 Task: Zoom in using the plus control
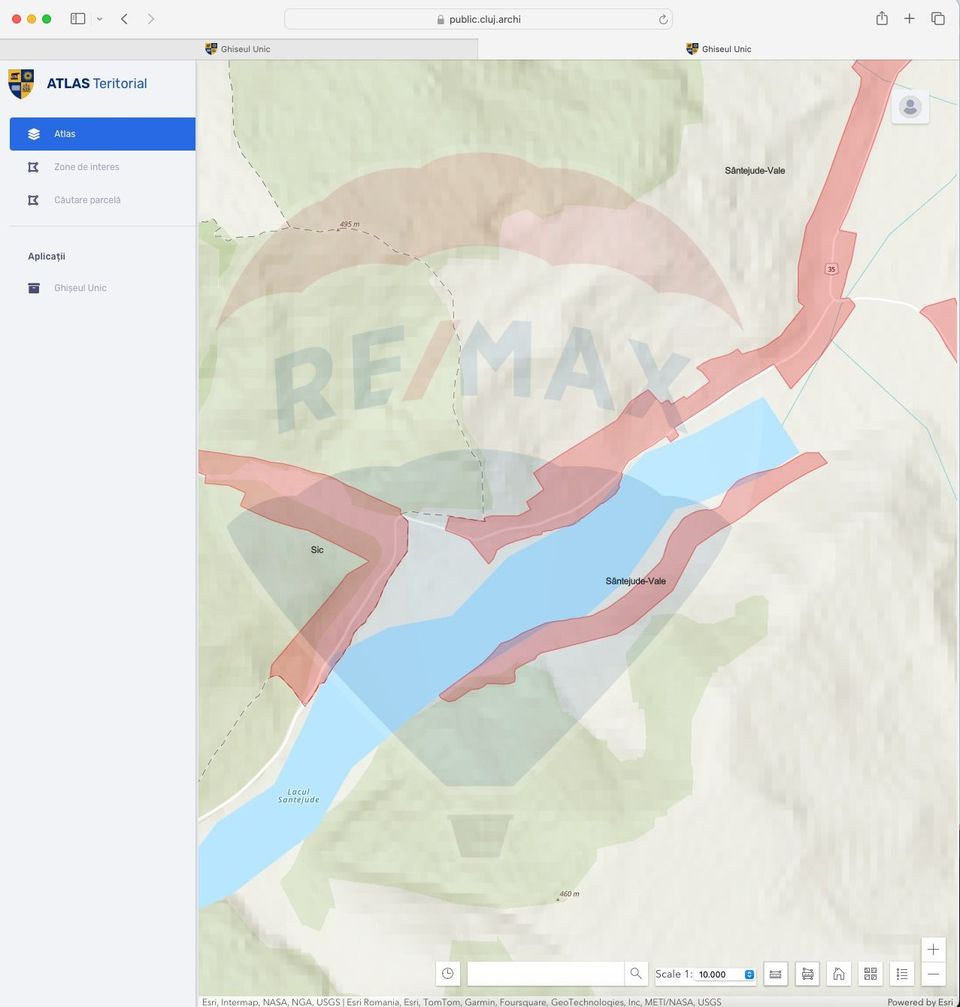(x=933, y=949)
